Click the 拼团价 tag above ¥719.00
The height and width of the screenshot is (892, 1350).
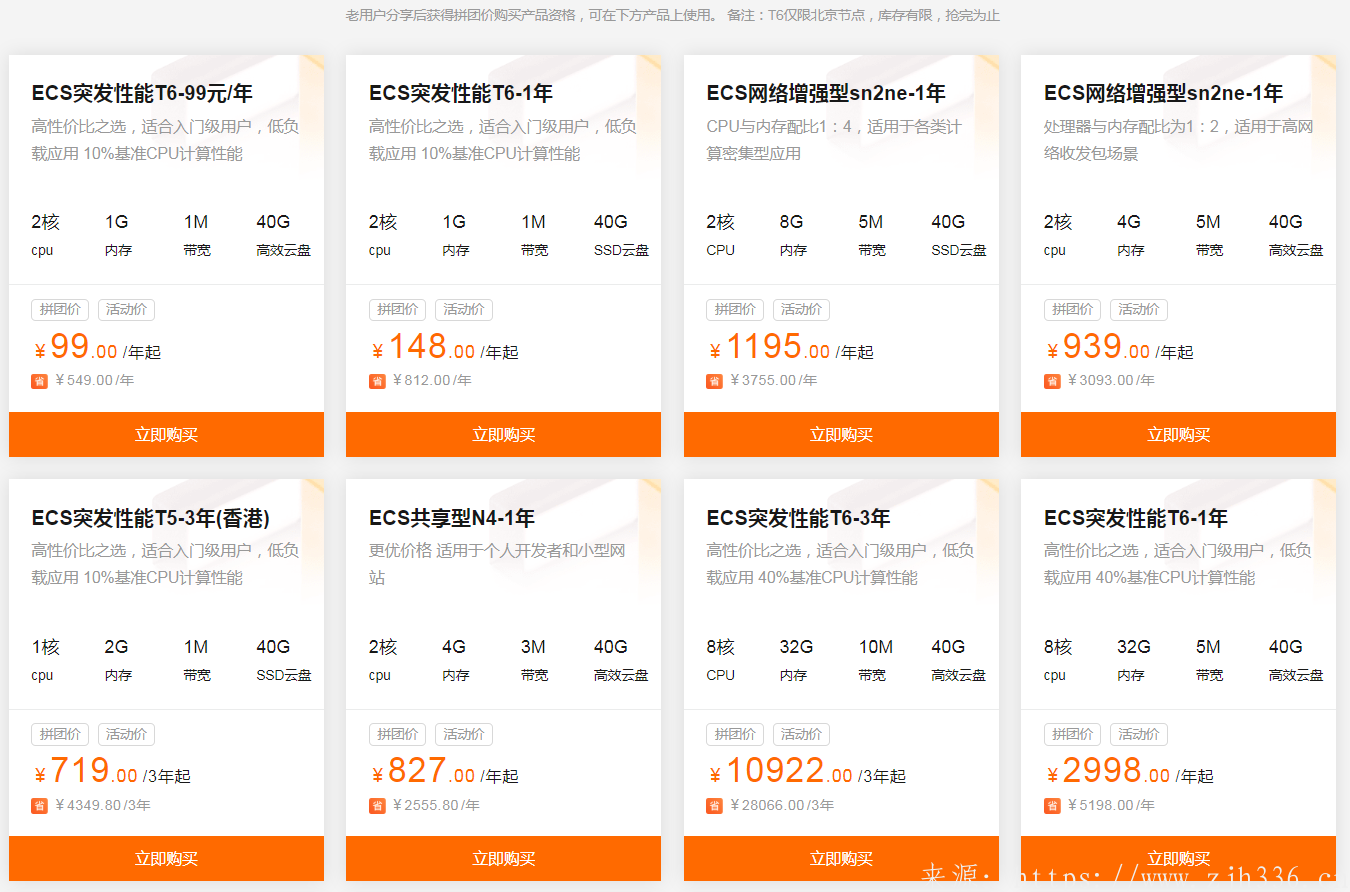[x=60, y=735]
